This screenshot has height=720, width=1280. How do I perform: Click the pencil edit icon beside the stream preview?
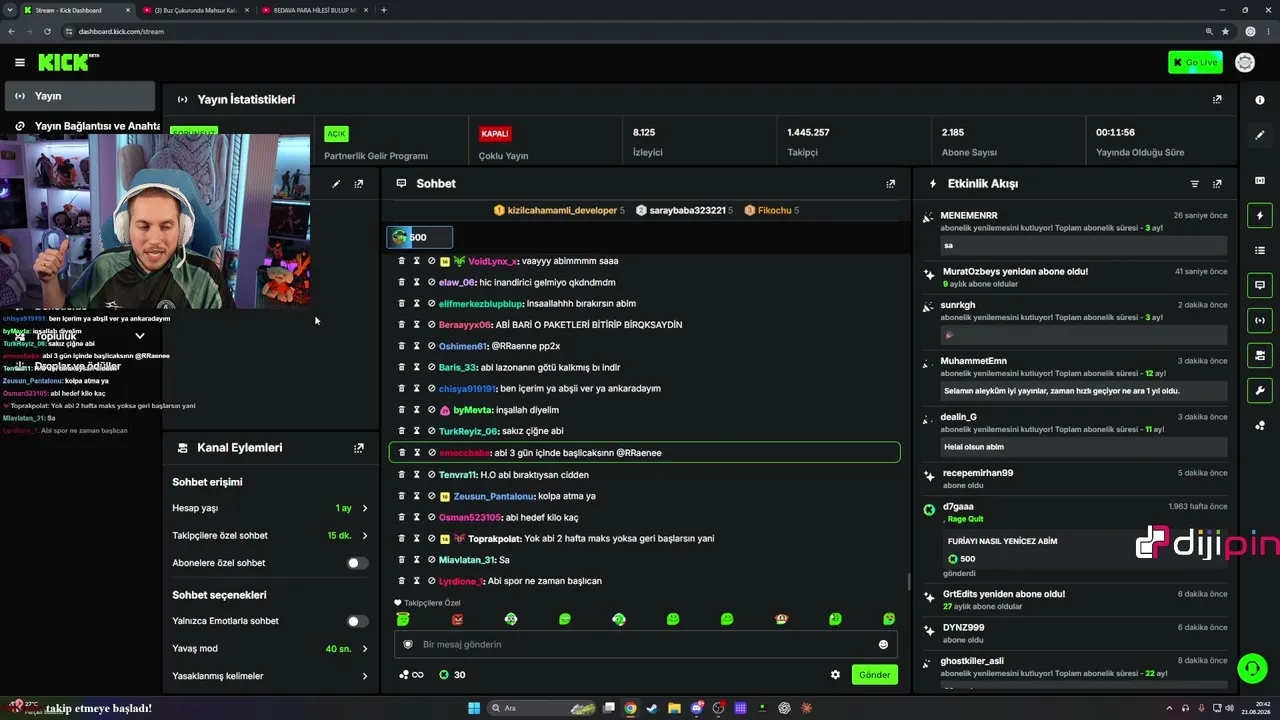pos(336,184)
